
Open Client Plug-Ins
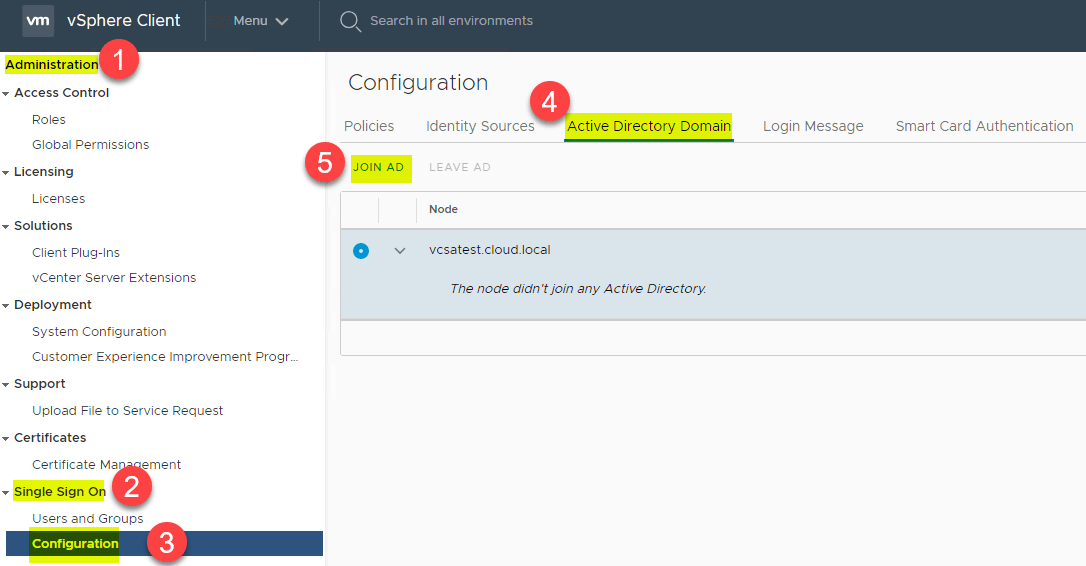pos(75,253)
